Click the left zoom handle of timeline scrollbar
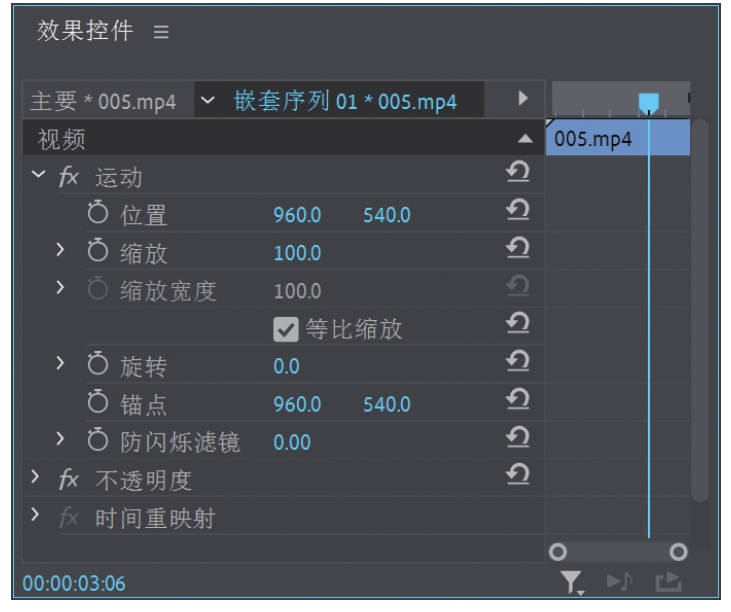Screen dimensions: 731x612 click(x=558, y=551)
